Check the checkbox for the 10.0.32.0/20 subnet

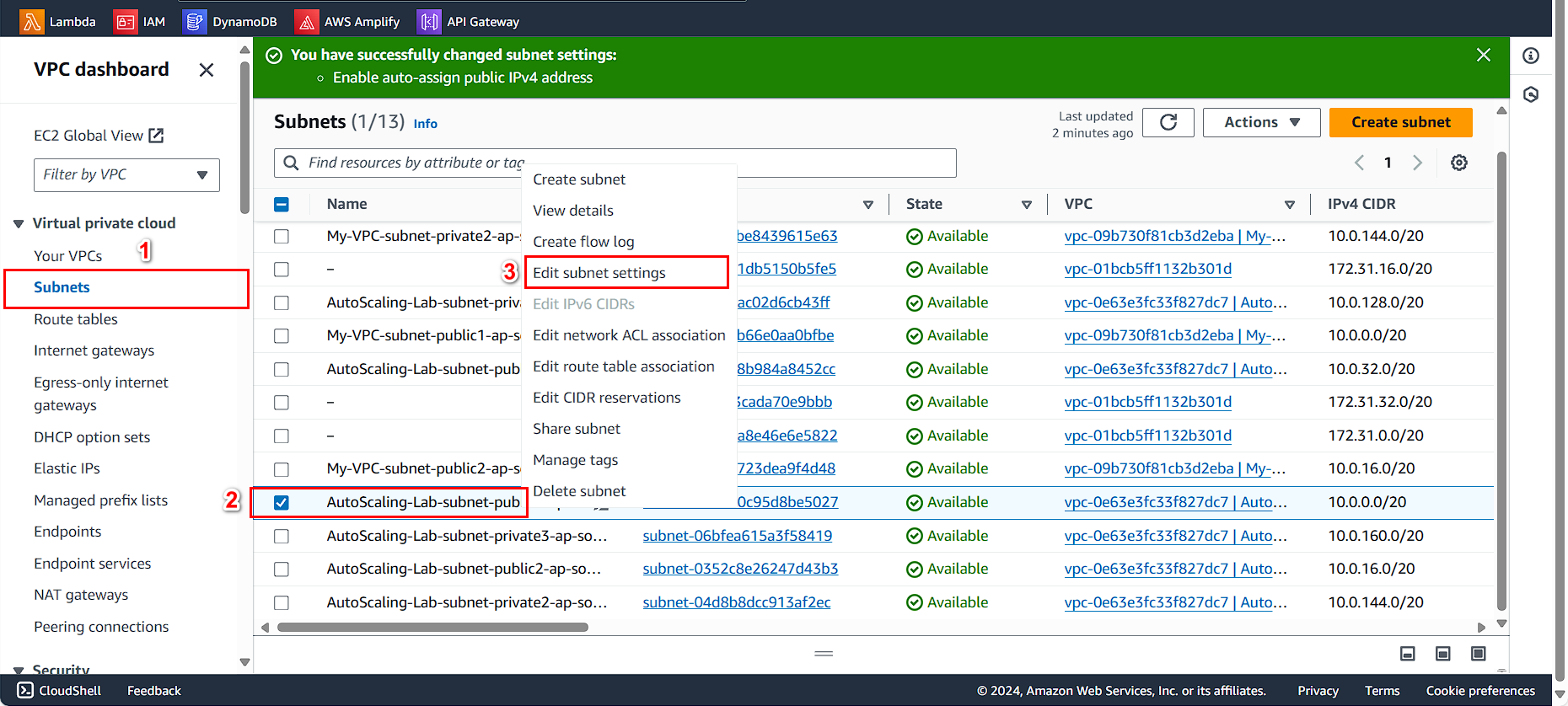pyautogui.click(x=282, y=370)
